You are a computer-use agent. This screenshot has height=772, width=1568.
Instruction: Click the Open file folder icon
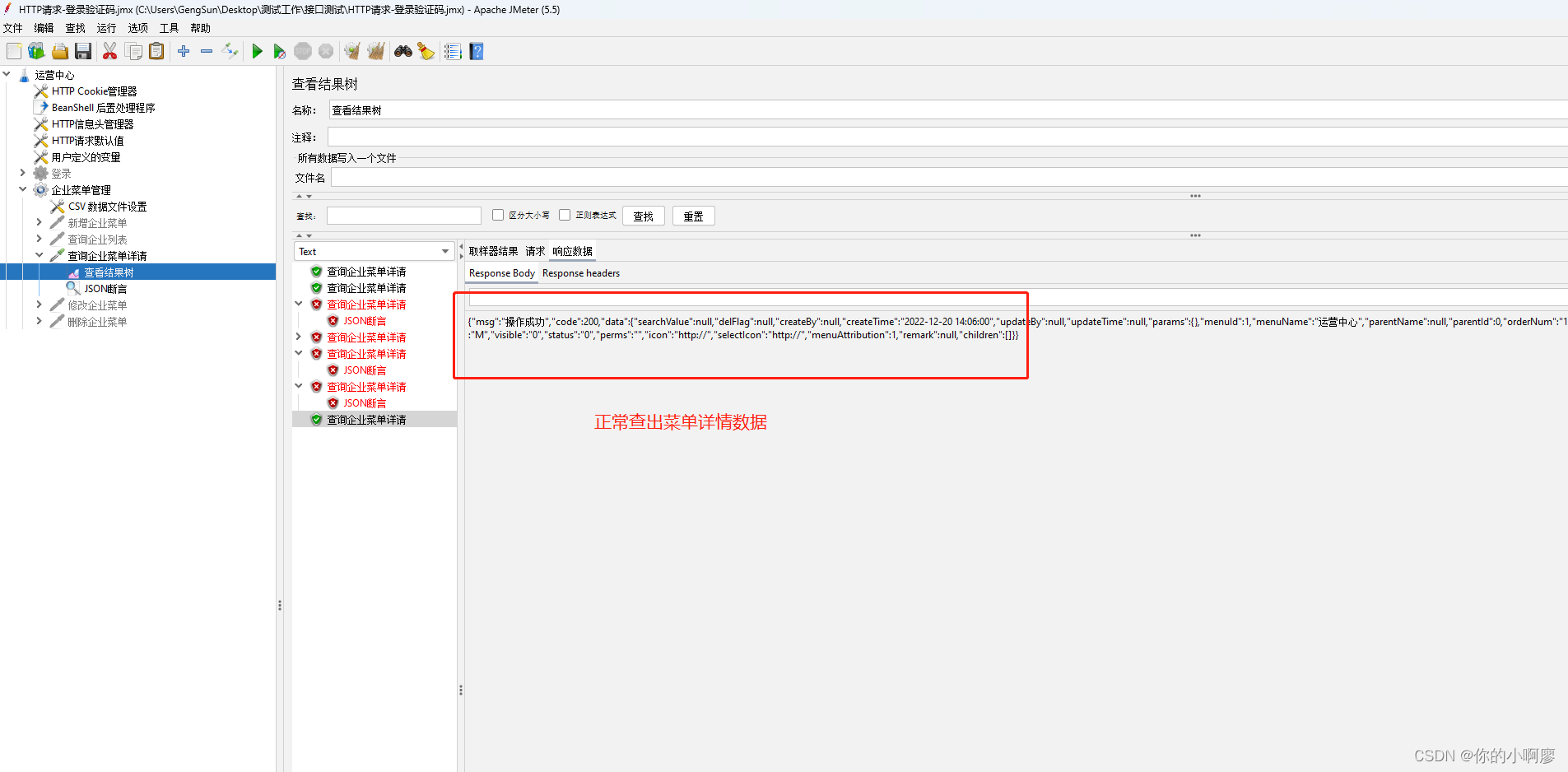pos(60,51)
